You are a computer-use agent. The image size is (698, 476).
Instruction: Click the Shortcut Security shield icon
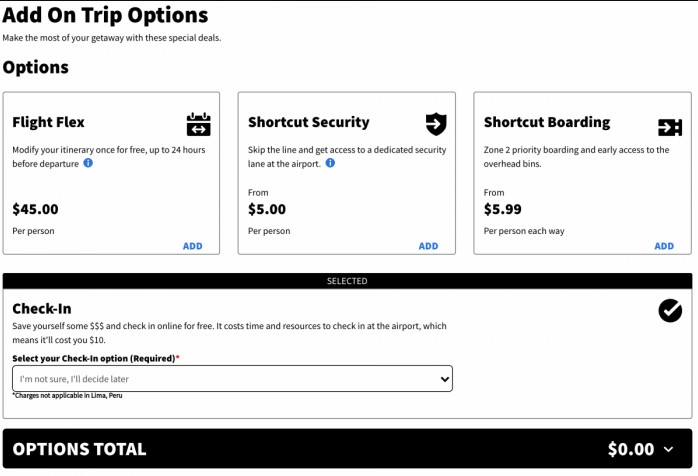point(435,124)
